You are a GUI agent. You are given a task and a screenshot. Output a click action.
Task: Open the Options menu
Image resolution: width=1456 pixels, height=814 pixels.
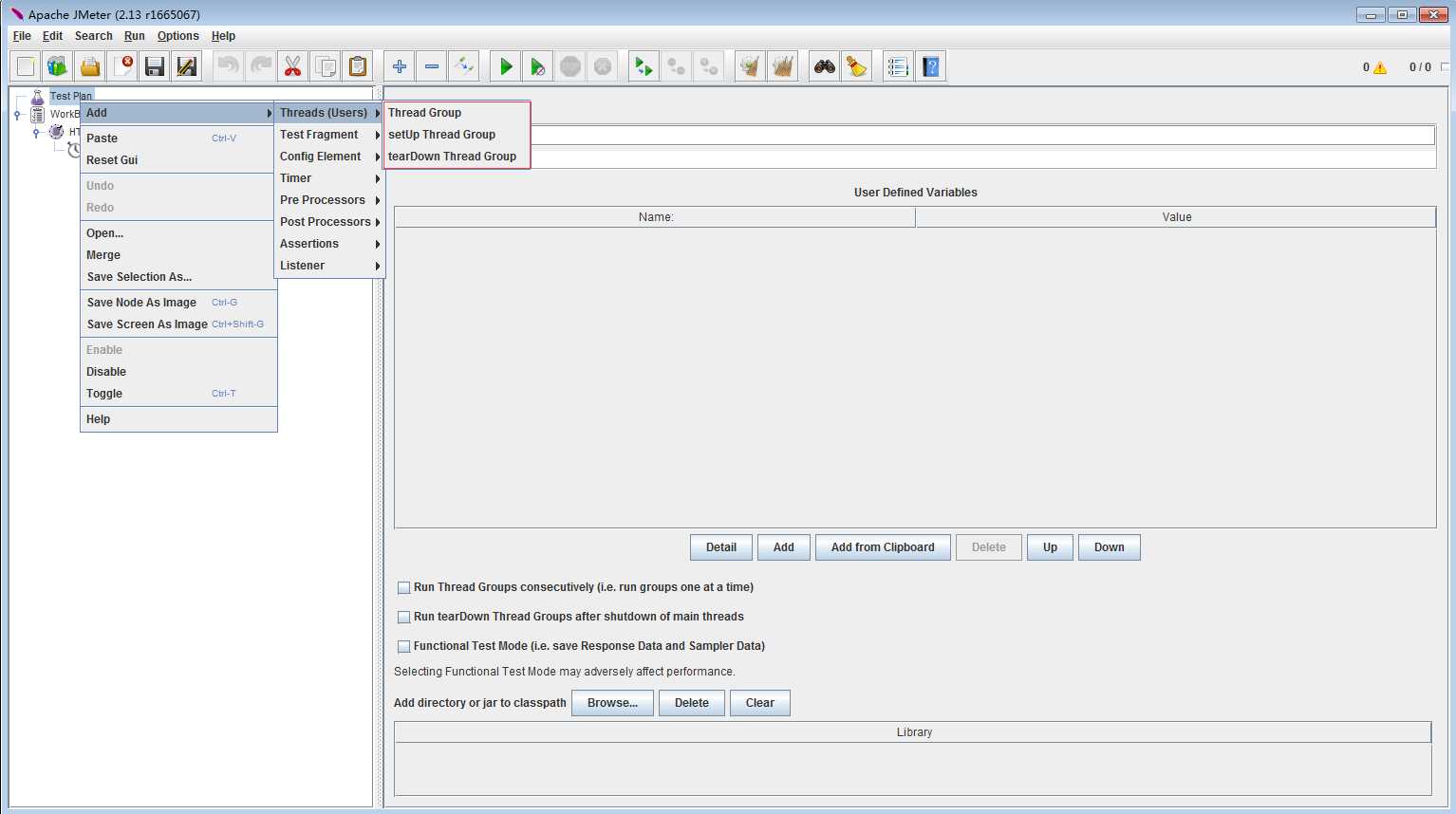178,36
